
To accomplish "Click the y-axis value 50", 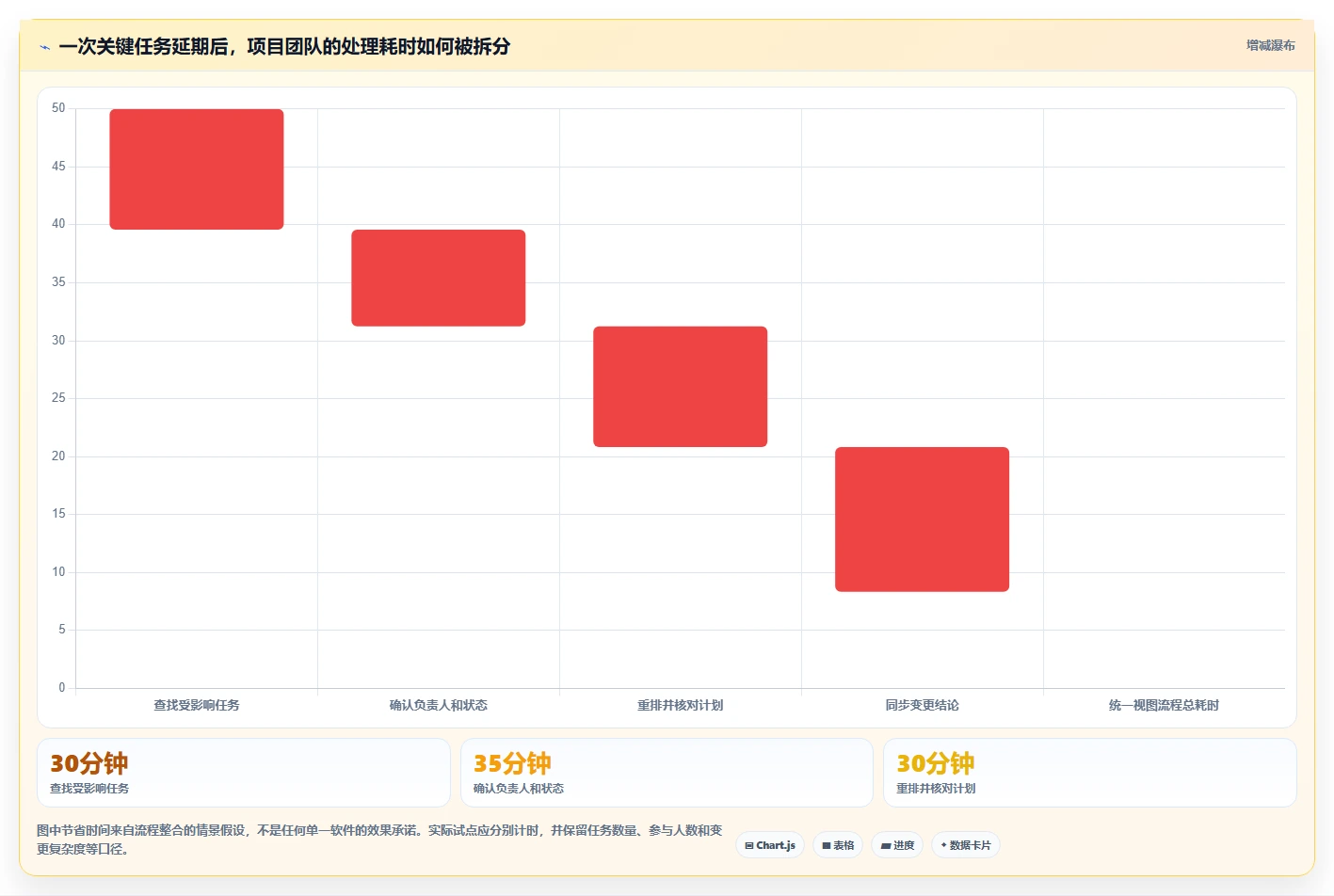I will pyautogui.click(x=58, y=108).
